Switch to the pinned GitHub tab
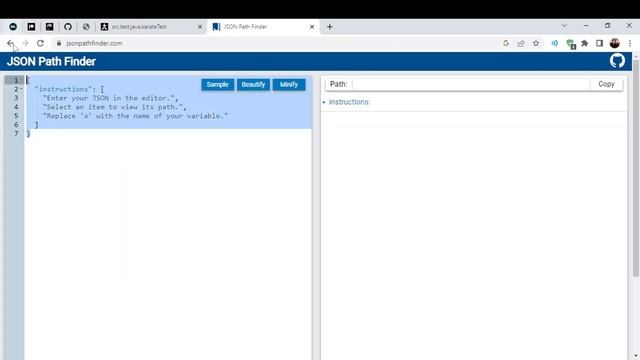The height and width of the screenshot is (360, 640). 68,27
